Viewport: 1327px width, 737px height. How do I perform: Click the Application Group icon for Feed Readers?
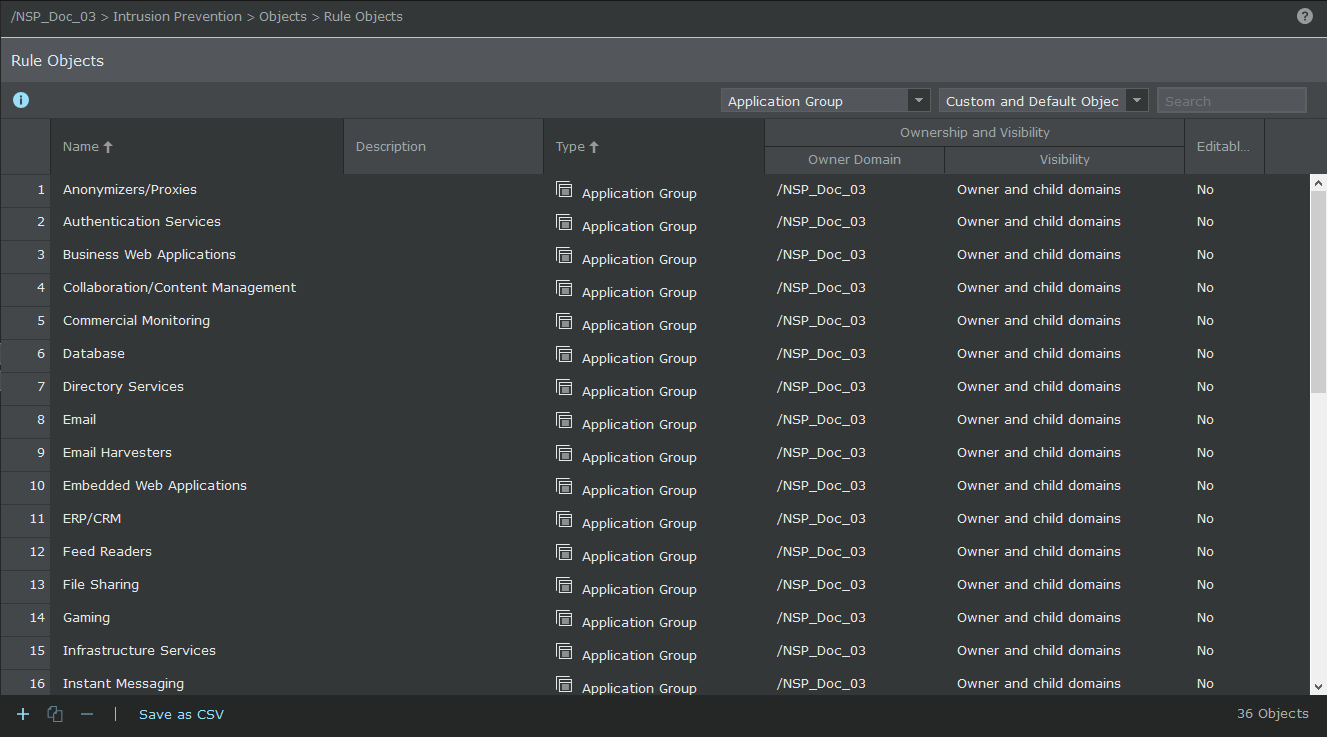point(564,552)
